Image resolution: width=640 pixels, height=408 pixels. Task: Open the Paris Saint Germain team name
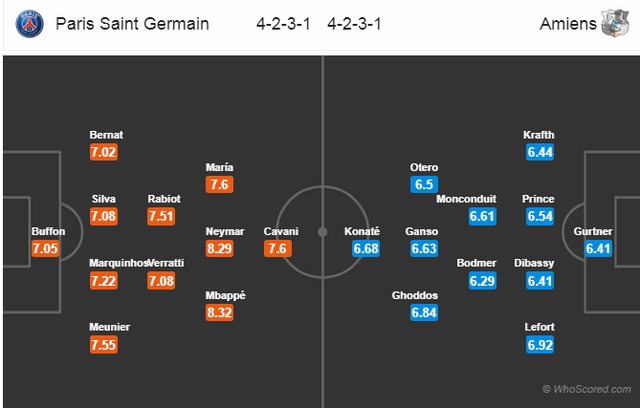pos(132,24)
